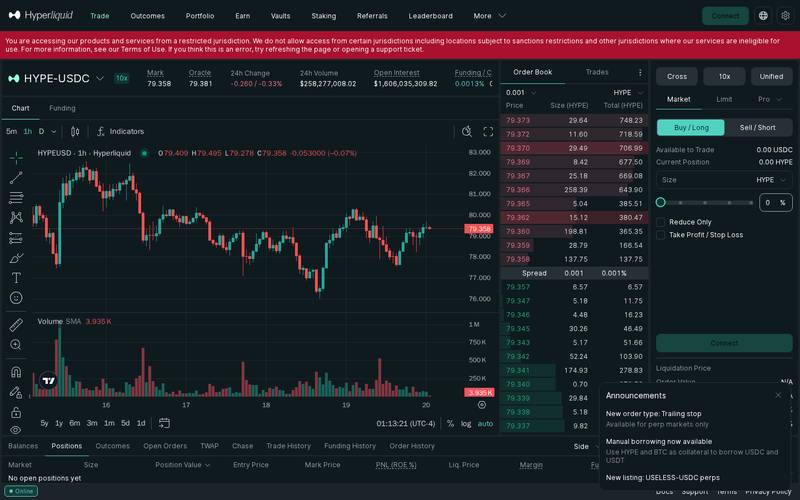Enable the Reduce Only checkbox
The width and height of the screenshot is (800, 500).
[661, 222]
